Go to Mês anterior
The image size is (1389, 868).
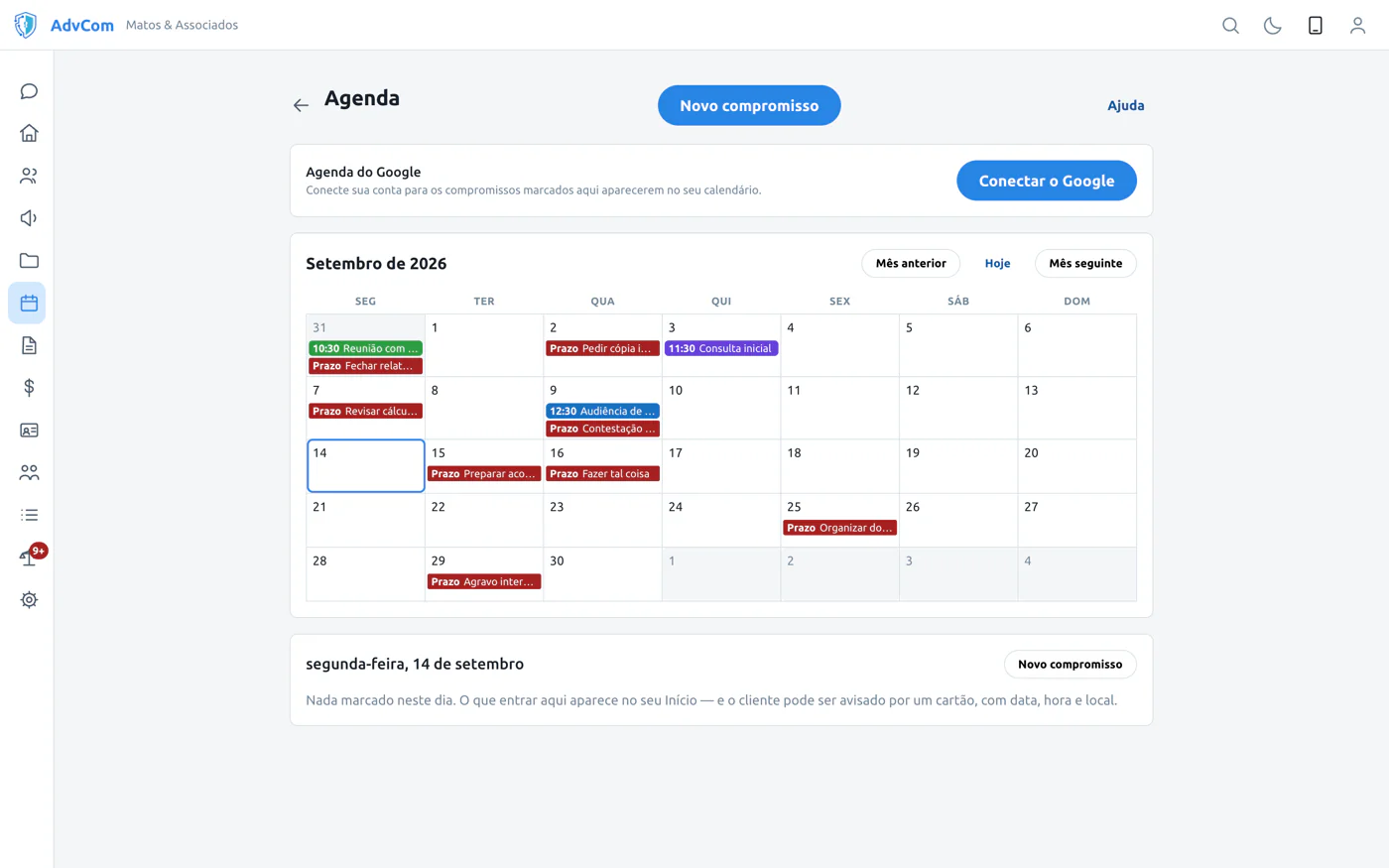pos(911,263)
